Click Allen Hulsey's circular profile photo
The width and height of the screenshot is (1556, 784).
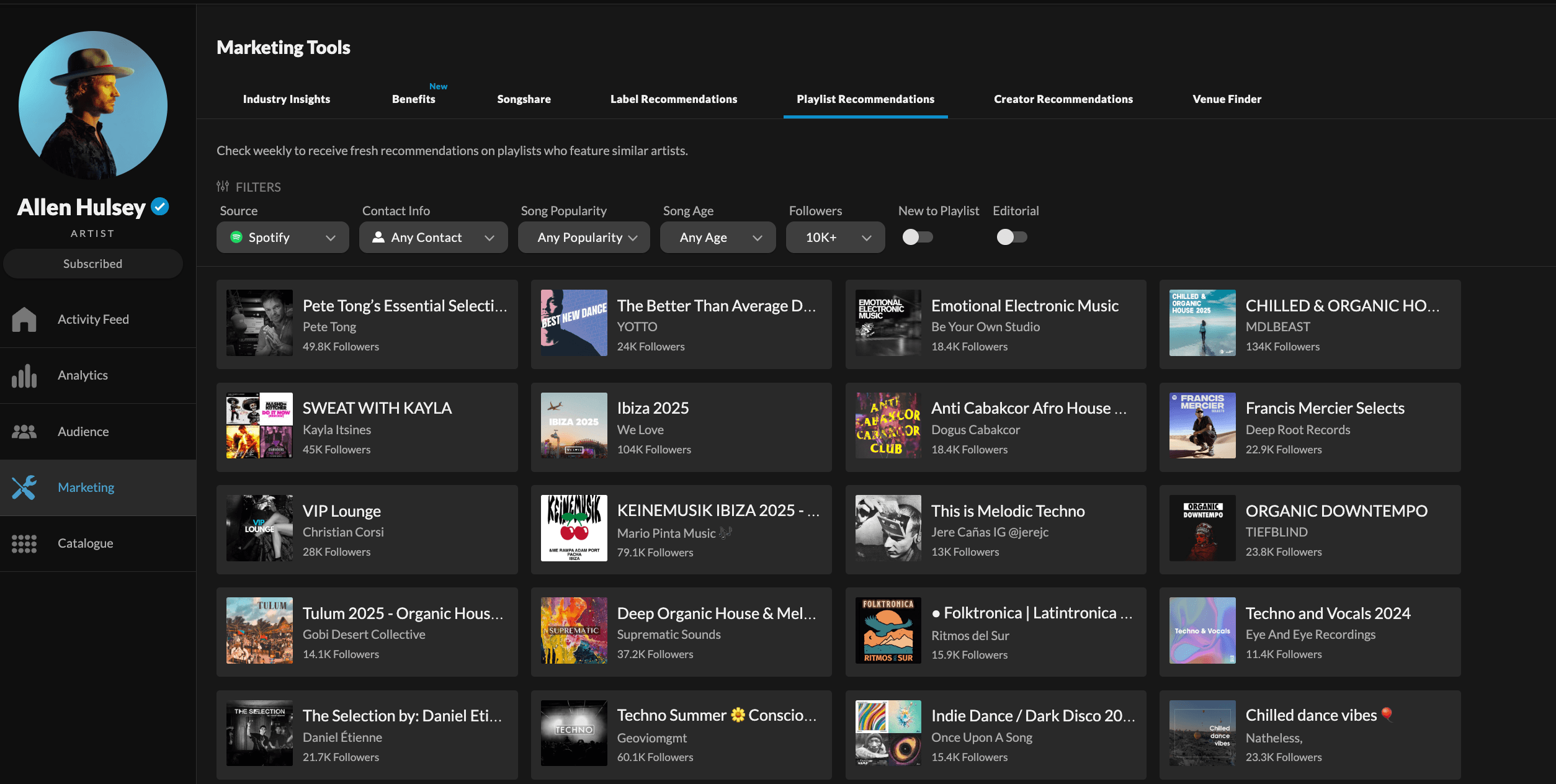tap(92, 107)
